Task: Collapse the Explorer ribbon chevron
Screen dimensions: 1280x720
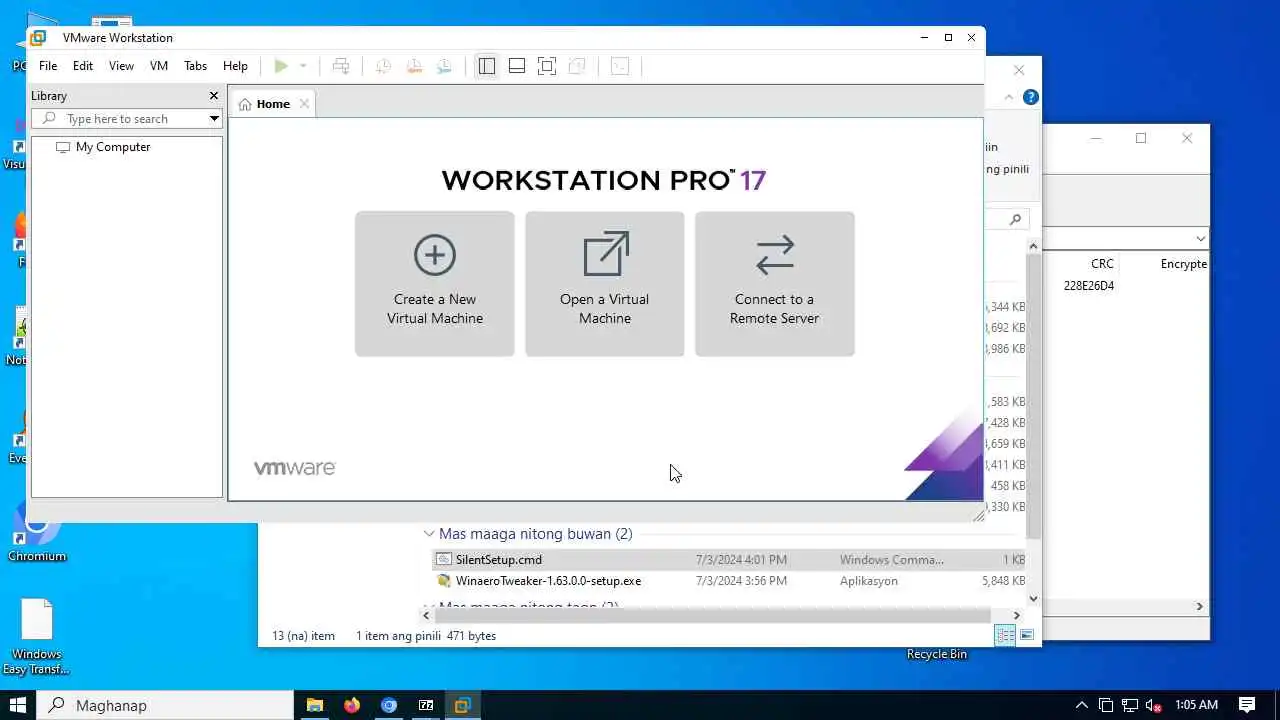Action: coord(1008,97)
